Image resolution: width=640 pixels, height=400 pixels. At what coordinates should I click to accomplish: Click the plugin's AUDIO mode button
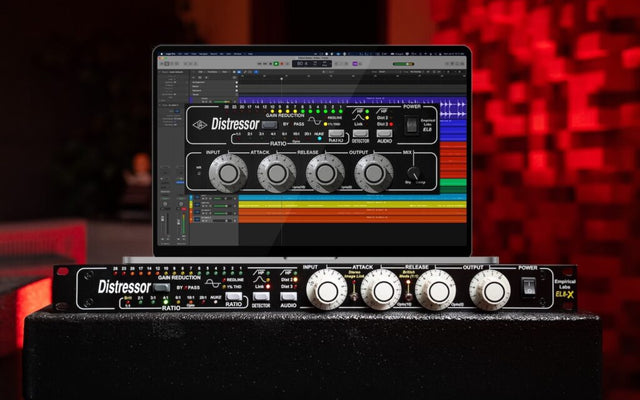tap(384, 134)
